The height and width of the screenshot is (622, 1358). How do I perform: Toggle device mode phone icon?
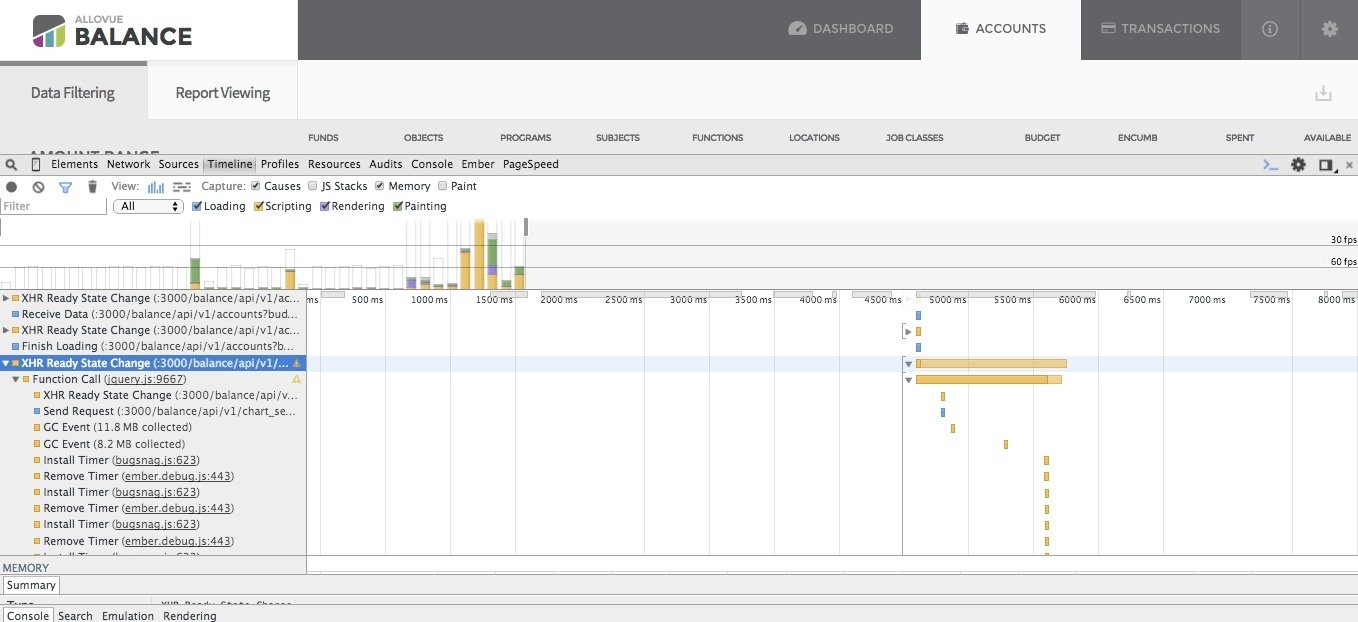[36, 165]
